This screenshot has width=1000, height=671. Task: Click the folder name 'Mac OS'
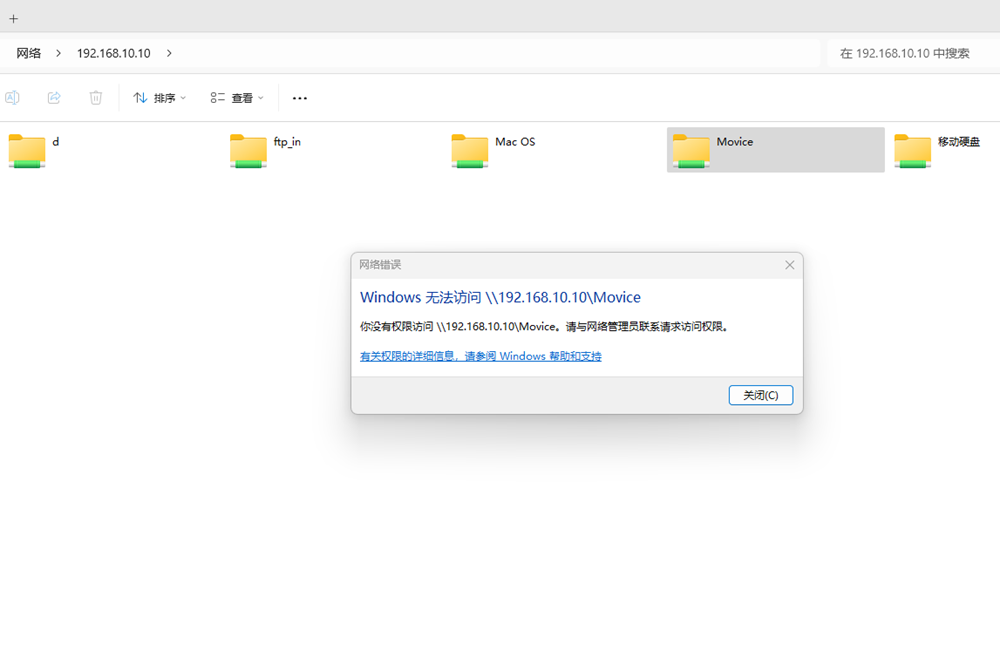[x=515, y=142]
